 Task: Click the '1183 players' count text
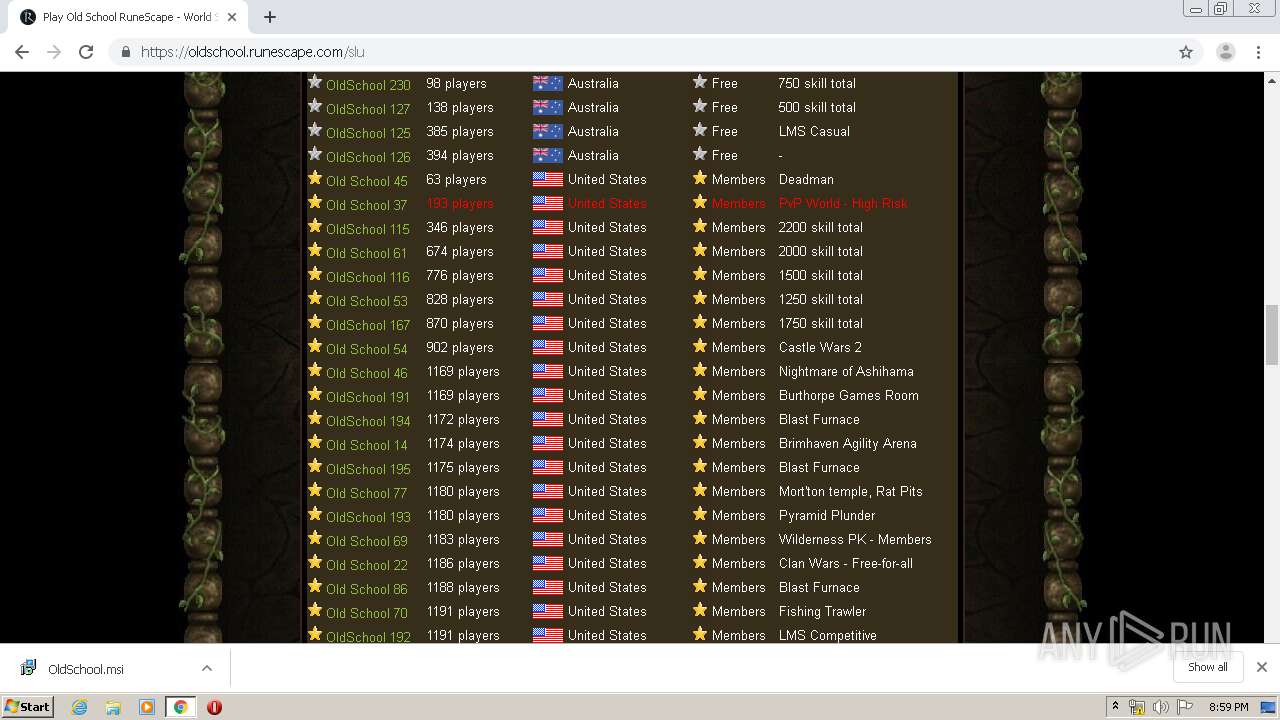463,539
